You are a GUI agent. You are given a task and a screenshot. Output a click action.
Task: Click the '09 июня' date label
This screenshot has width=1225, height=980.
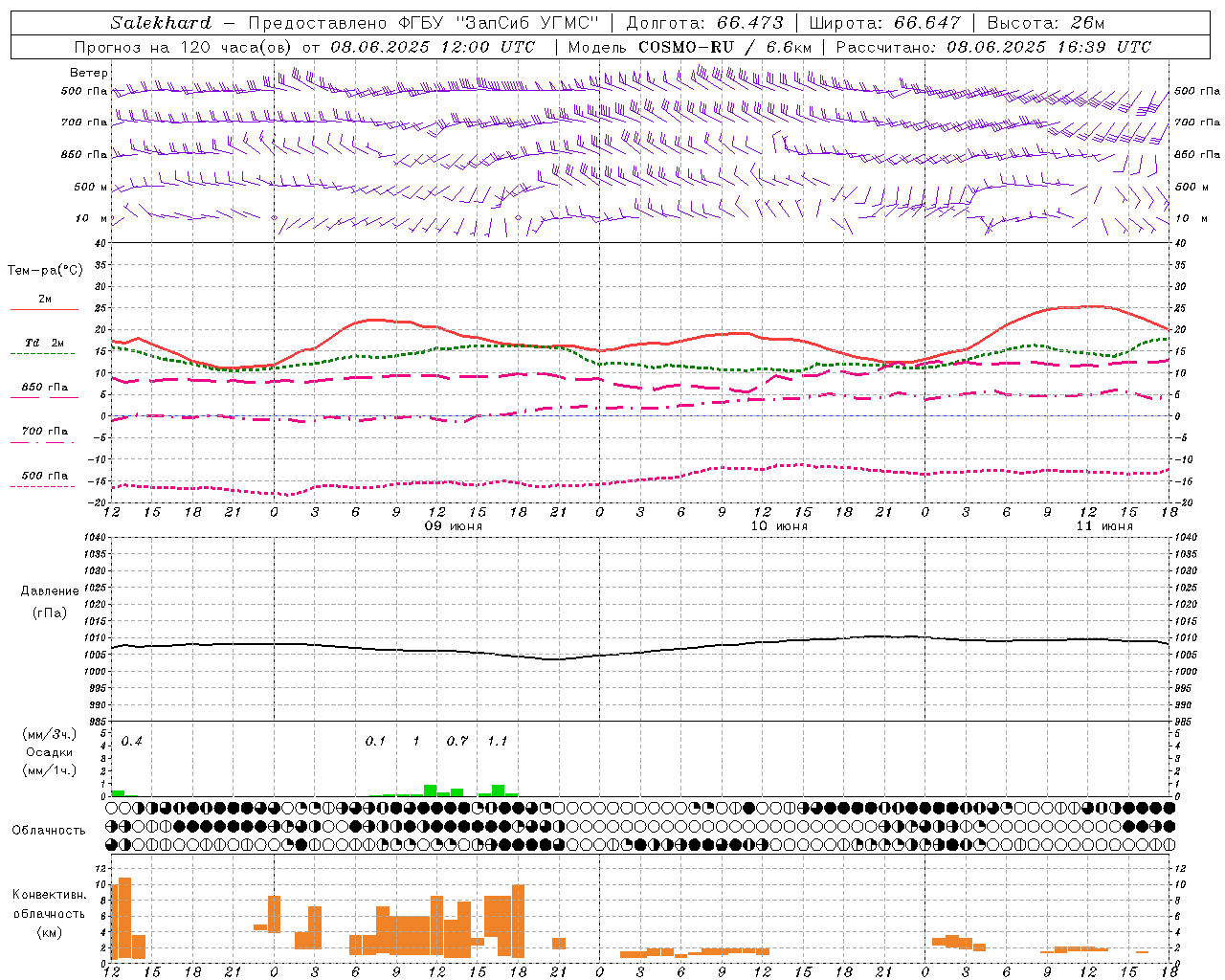[x=454, y=526]
